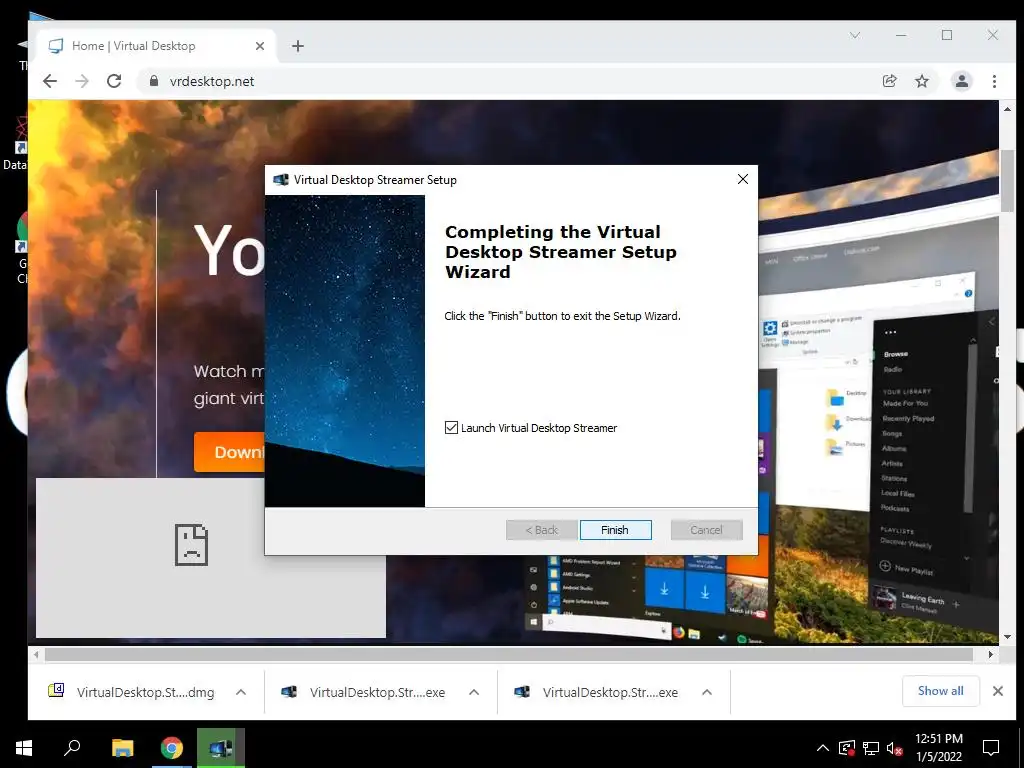This screenshot has height=768, width=1024.
Task: Click the sad-face broken page icon
Action: [191, 545]
